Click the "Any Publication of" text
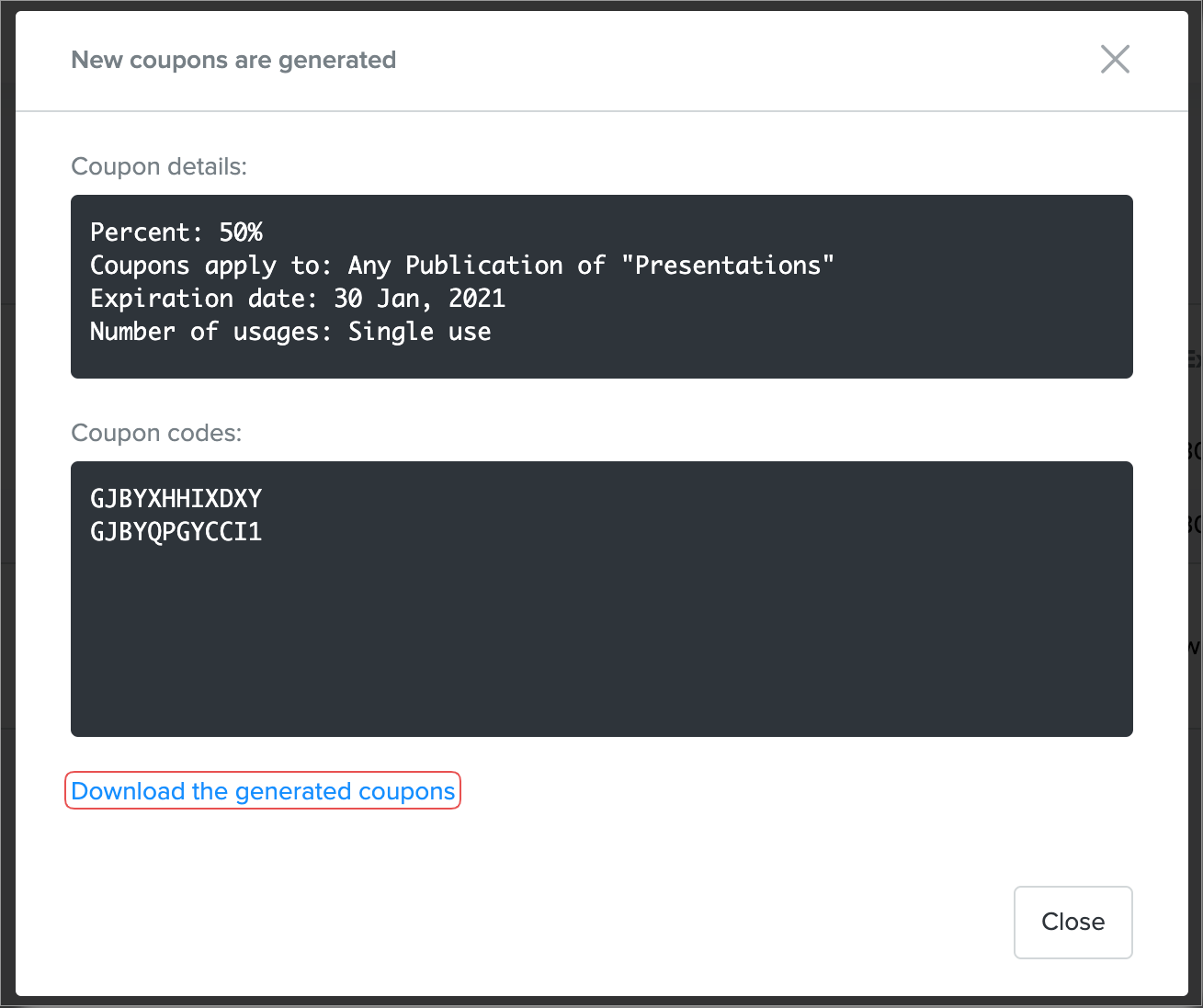This screenshot has width=1203, height=1008. [x=476, y=266]
